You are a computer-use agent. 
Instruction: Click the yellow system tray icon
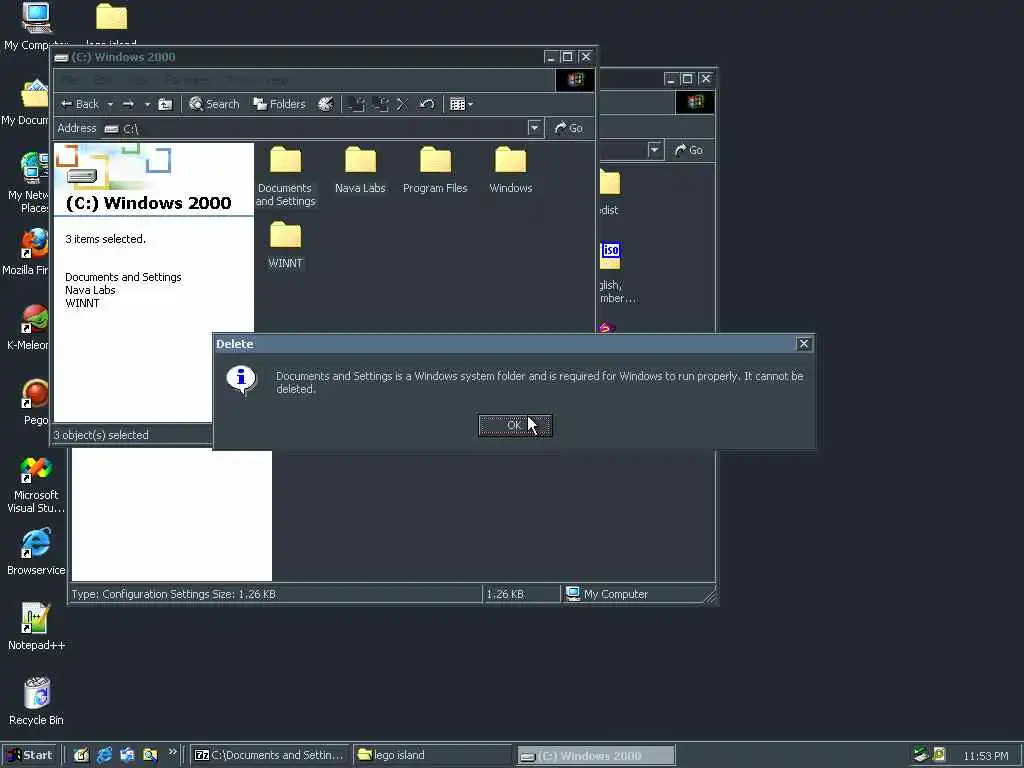point(939,754)
